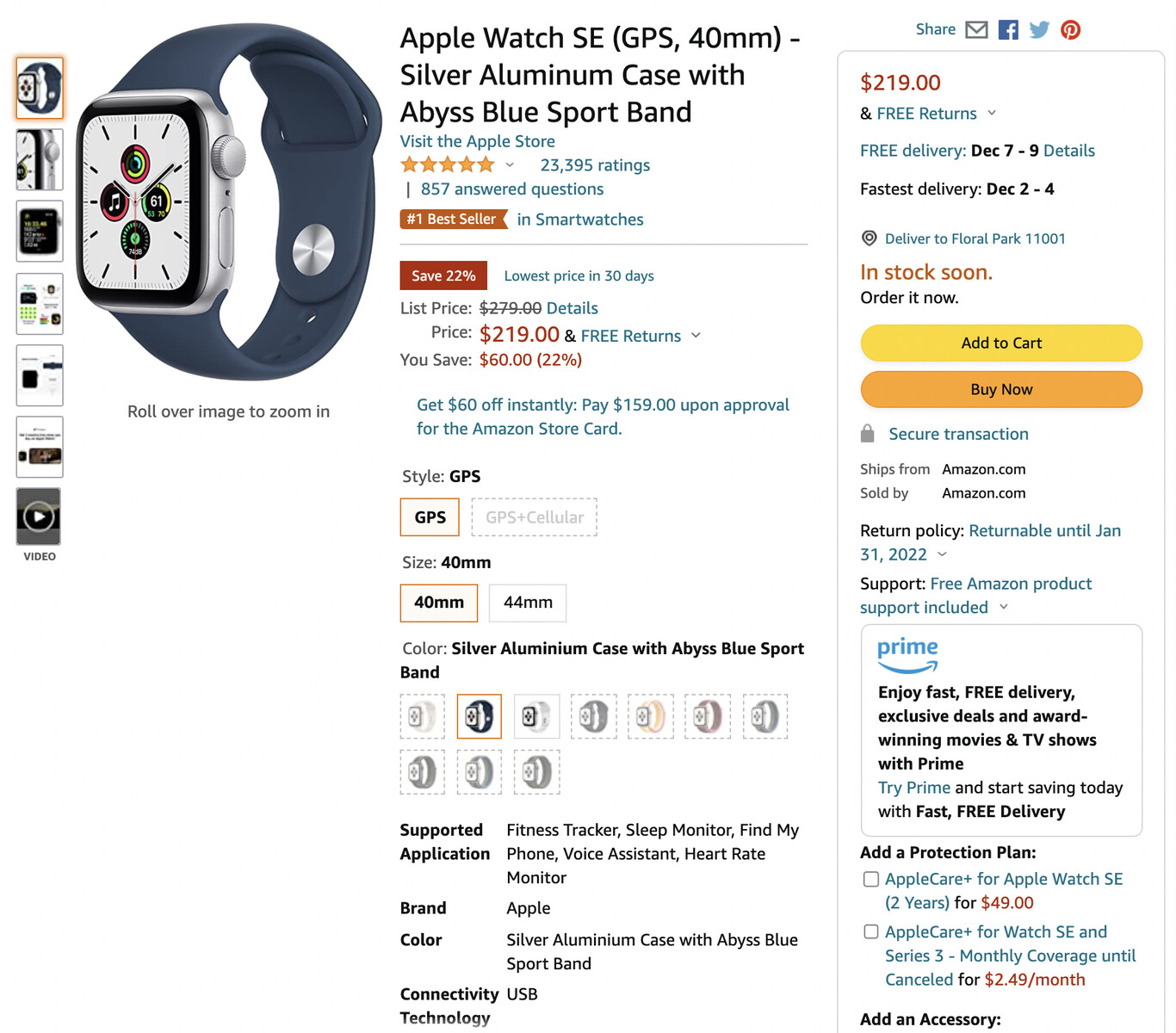This screenshot has height=1033, width=1176.
Task: Choose the third color swatch with white band
Action: 536,716
